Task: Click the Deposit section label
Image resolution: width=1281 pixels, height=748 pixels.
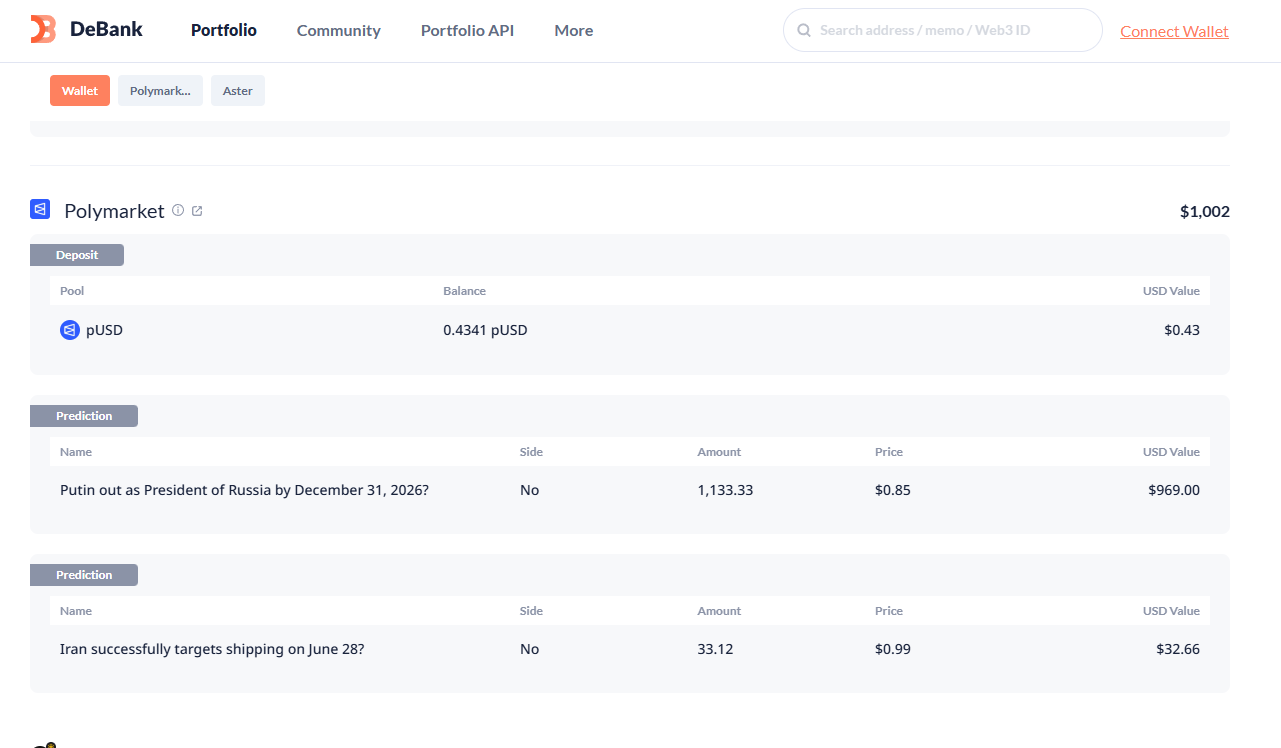Action: pyautogui.click(x=77, y=255)
